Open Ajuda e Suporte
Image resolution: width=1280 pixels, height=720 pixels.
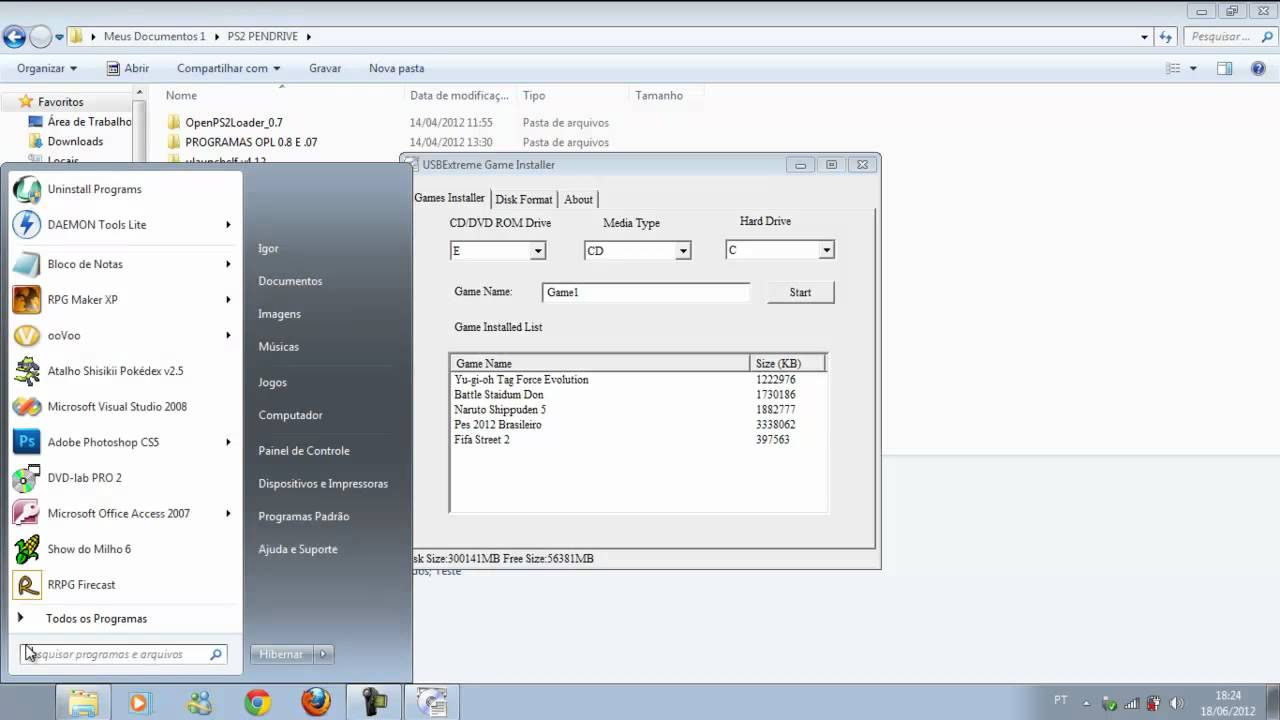(298, 549)
